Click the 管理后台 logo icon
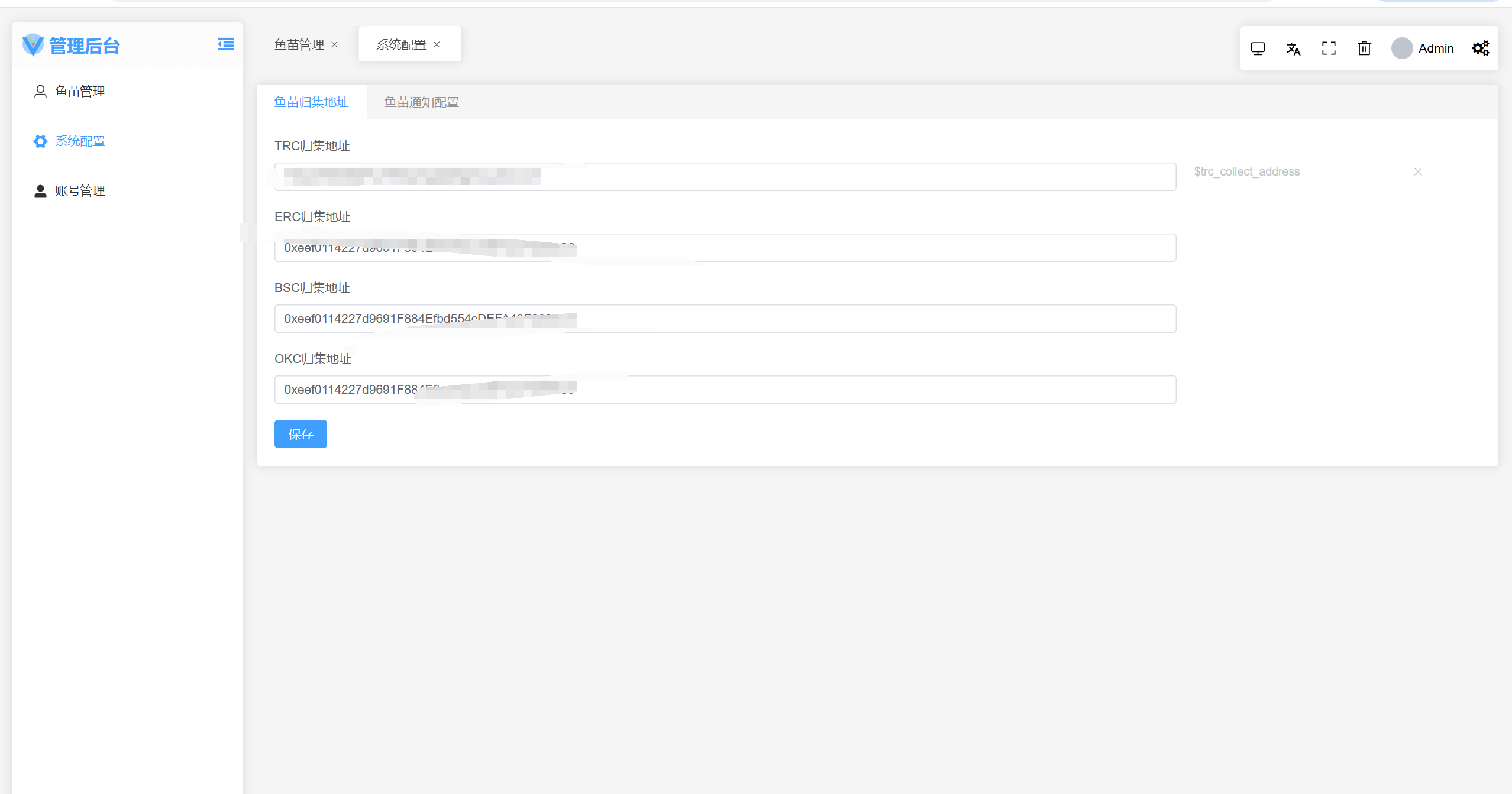The width and height of the screenshot is (1512, 794). [33, 45]
